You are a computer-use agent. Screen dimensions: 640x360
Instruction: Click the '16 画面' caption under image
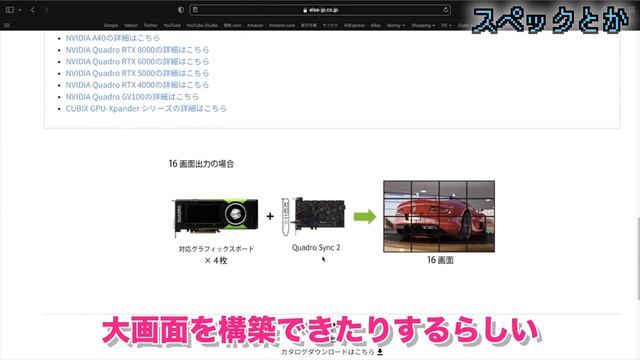440,260
